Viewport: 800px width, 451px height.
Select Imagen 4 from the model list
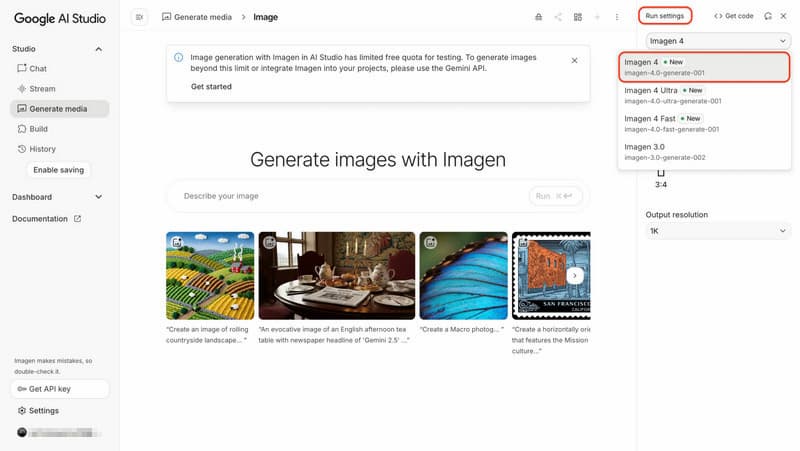(704, 67)
